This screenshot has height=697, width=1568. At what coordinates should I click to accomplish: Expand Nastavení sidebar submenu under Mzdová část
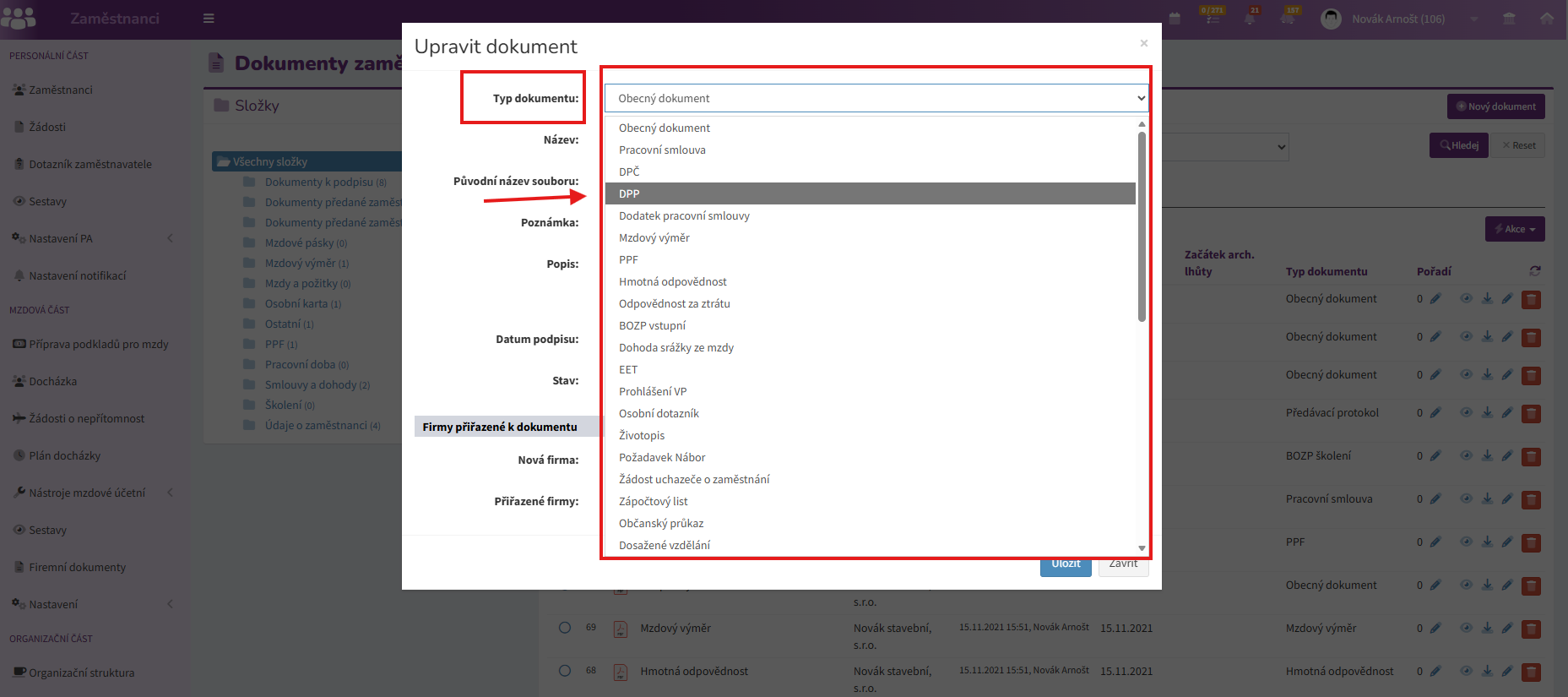(170, 604)
